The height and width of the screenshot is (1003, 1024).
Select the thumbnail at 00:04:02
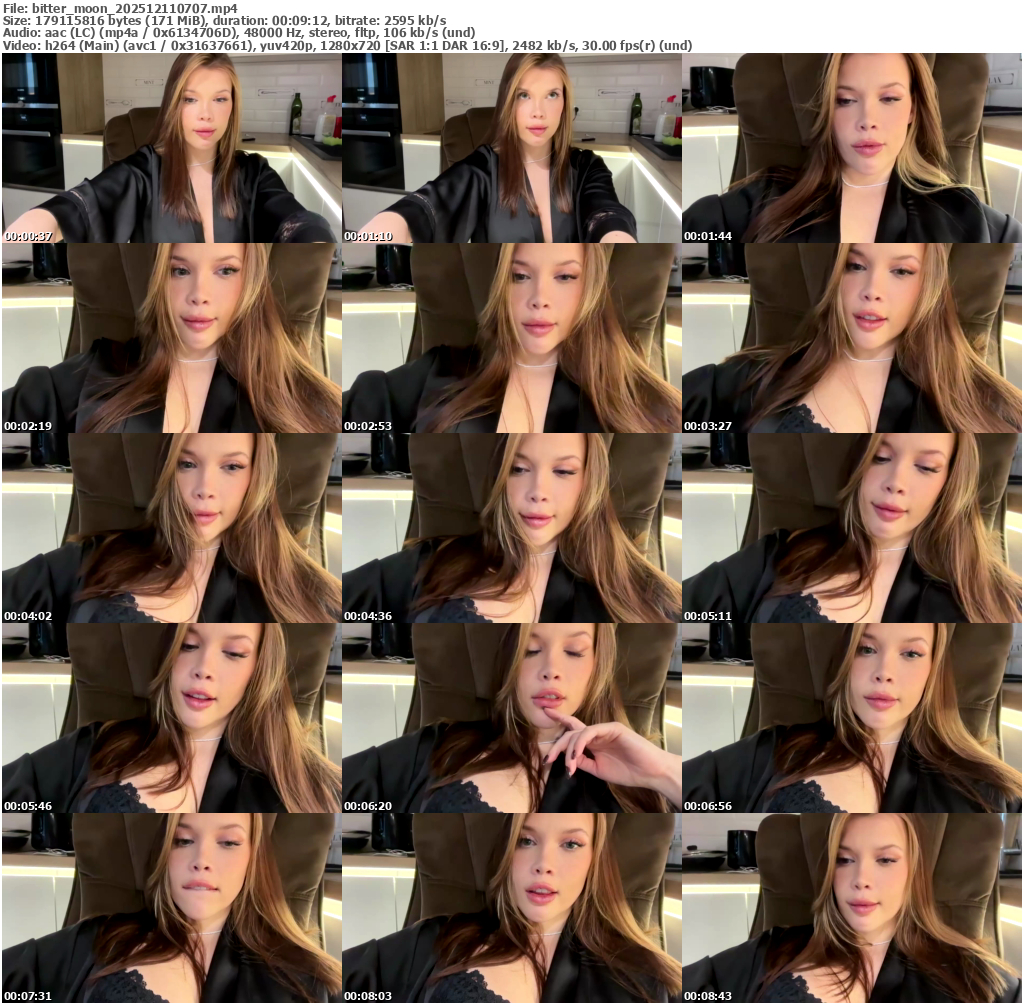point(171,528)
